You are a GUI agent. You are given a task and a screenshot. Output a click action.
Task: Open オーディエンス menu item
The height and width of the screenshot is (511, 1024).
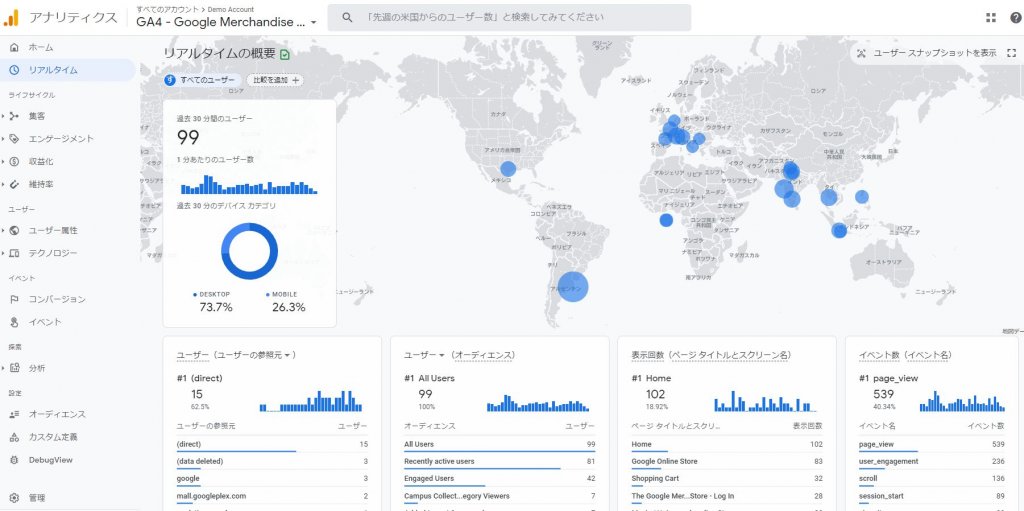pos(57,414)
